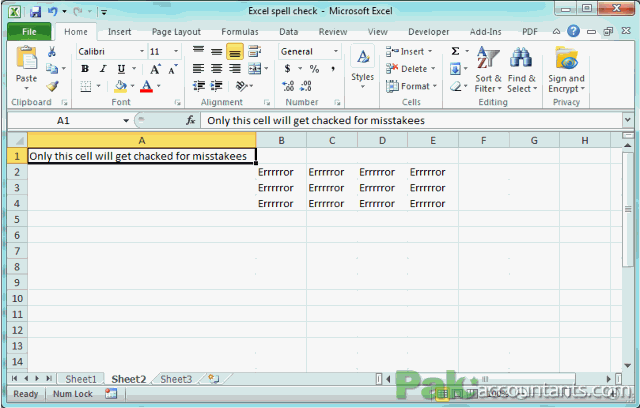Switch to the Data tab

point(289,32)
